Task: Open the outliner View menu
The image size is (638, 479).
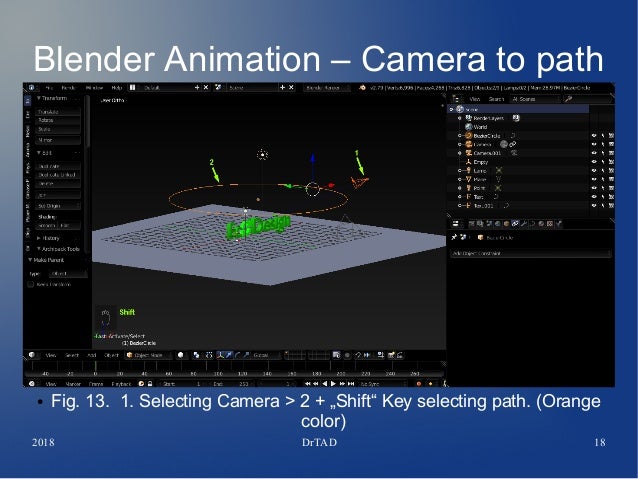Action: point(474,99)
